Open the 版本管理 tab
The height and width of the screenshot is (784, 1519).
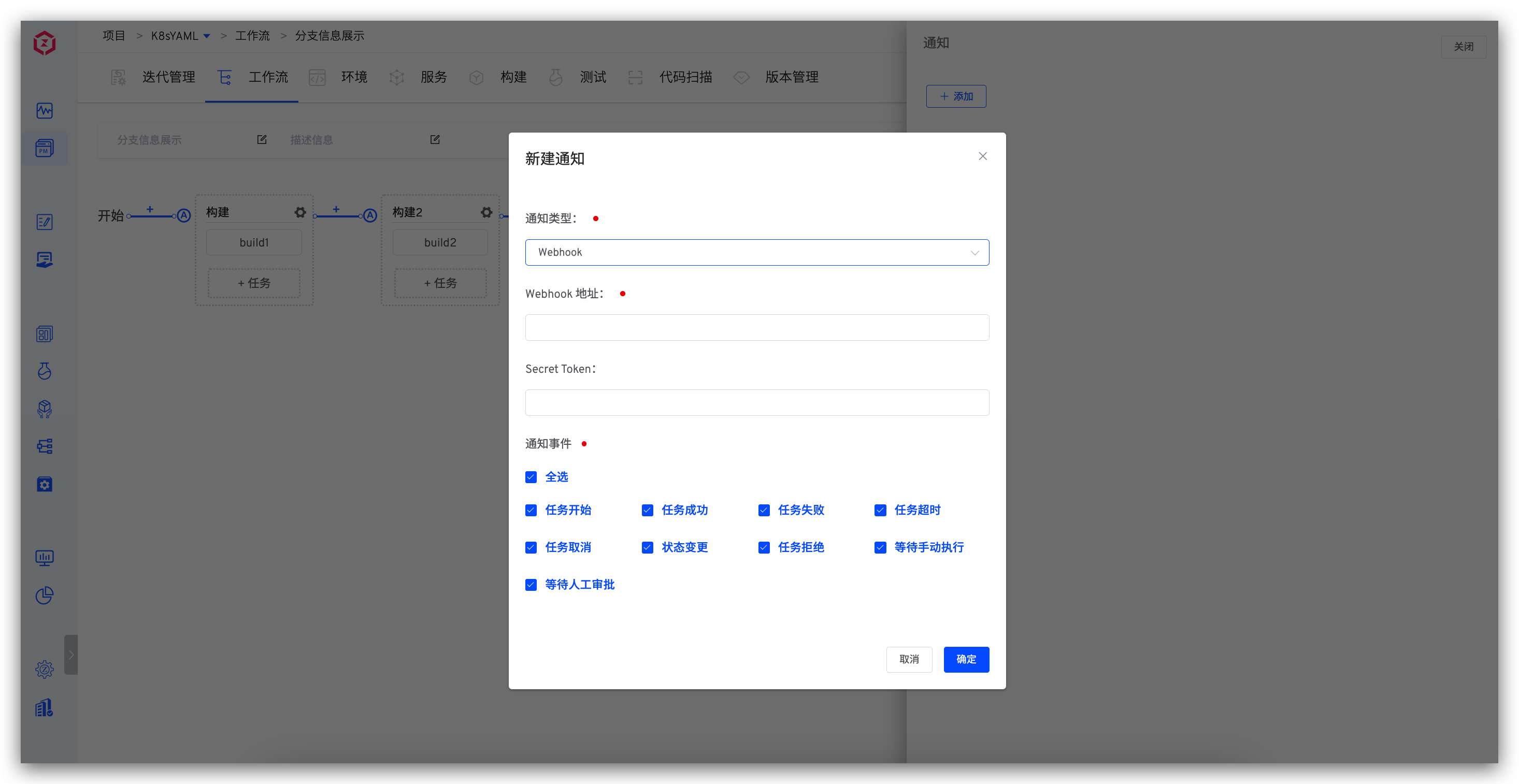pyautogui.click(x=791, y=77)
